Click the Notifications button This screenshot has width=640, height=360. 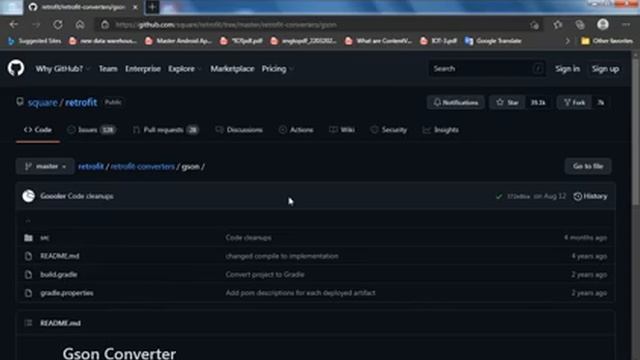pos(456,102)
